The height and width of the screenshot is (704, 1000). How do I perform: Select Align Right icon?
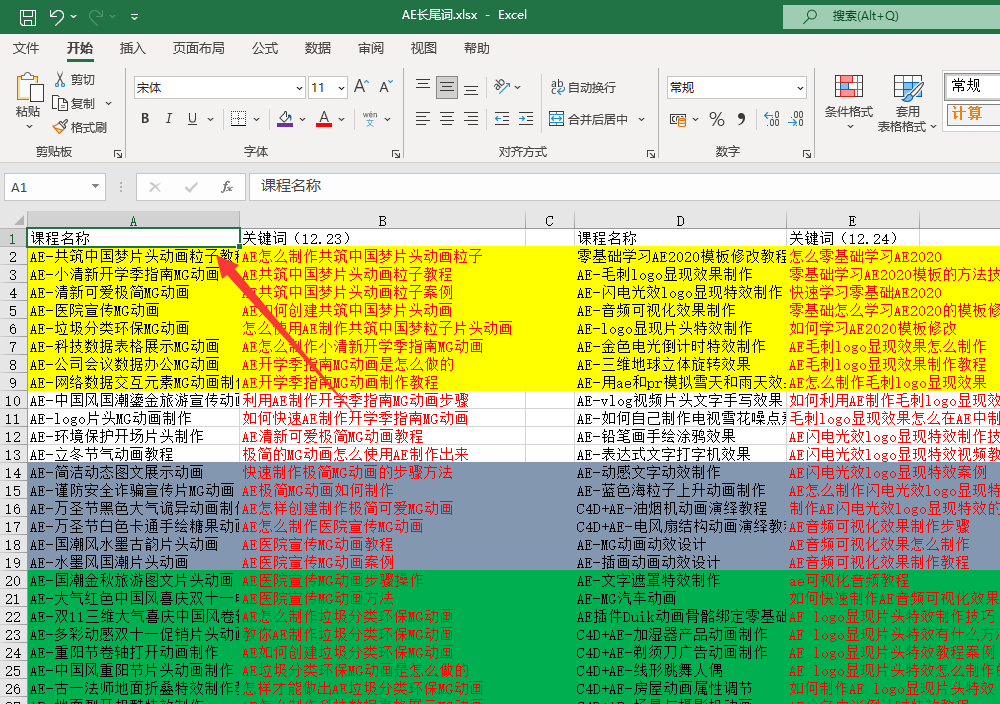(x=471, y=119)
